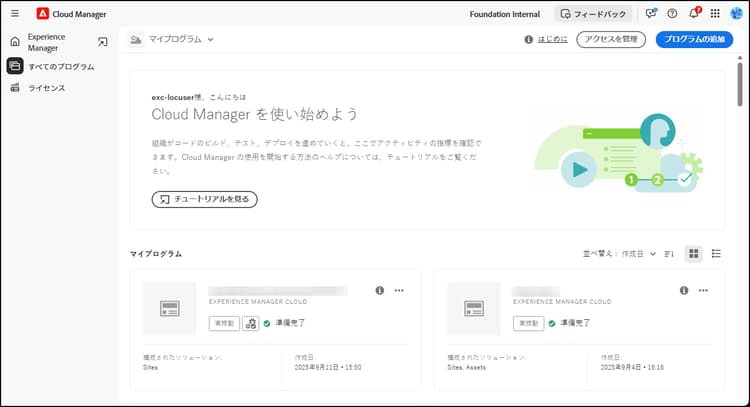Toggle the sort direction icon
The width and height of the screenshot is (750, 407).
click(669, 254)
